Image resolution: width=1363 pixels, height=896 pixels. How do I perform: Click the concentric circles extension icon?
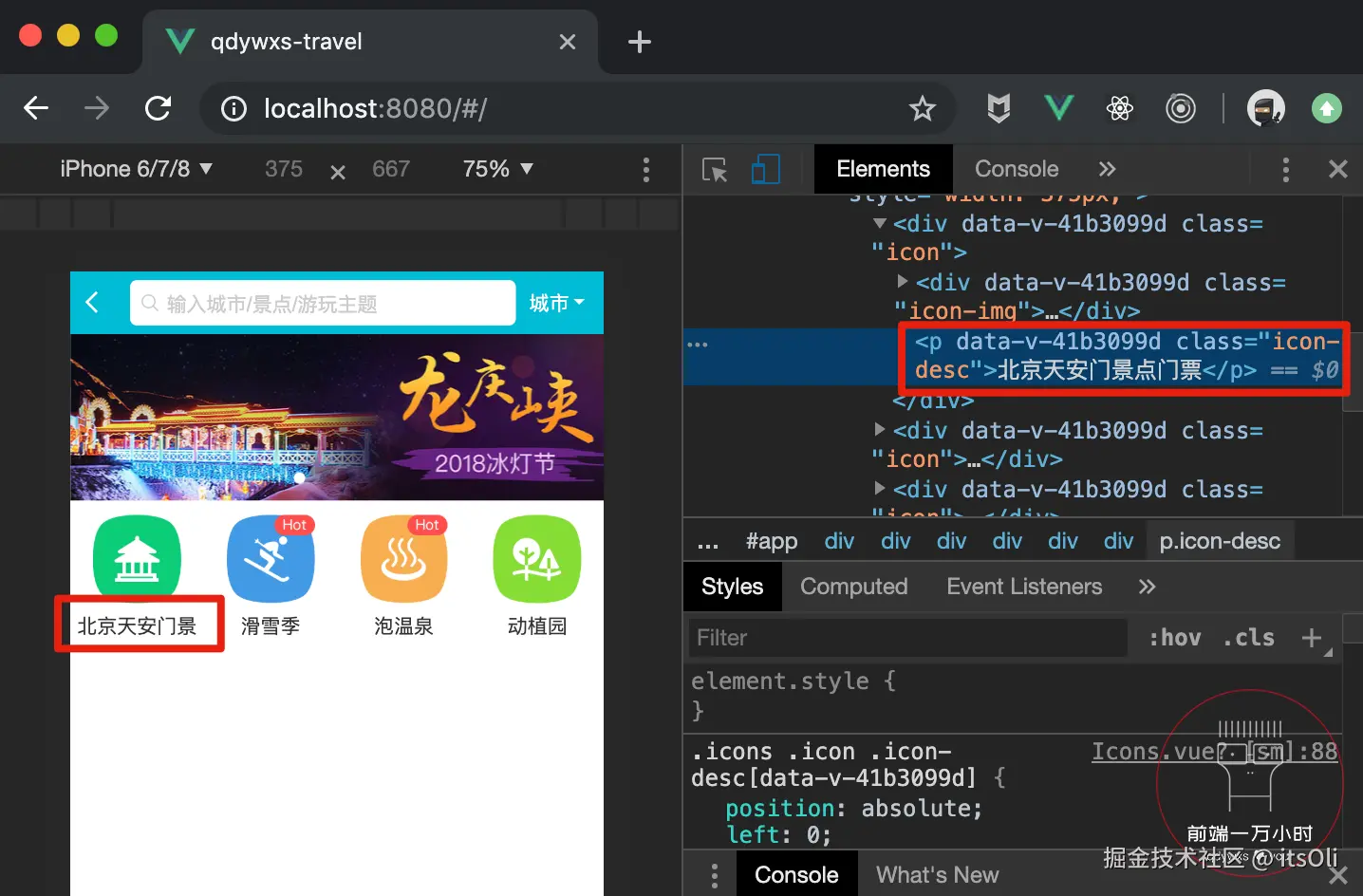(x=1181, y=108)
